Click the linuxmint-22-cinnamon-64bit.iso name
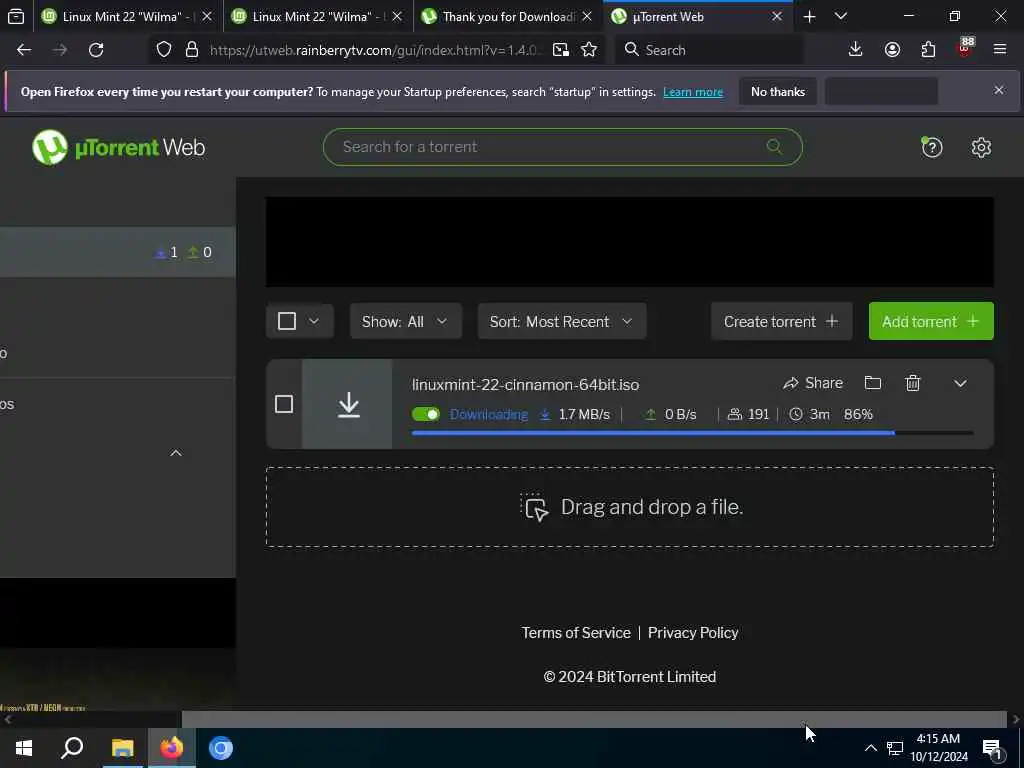Image resolution: width=1024 pixels, height=768 pixels. coord(525,385)
